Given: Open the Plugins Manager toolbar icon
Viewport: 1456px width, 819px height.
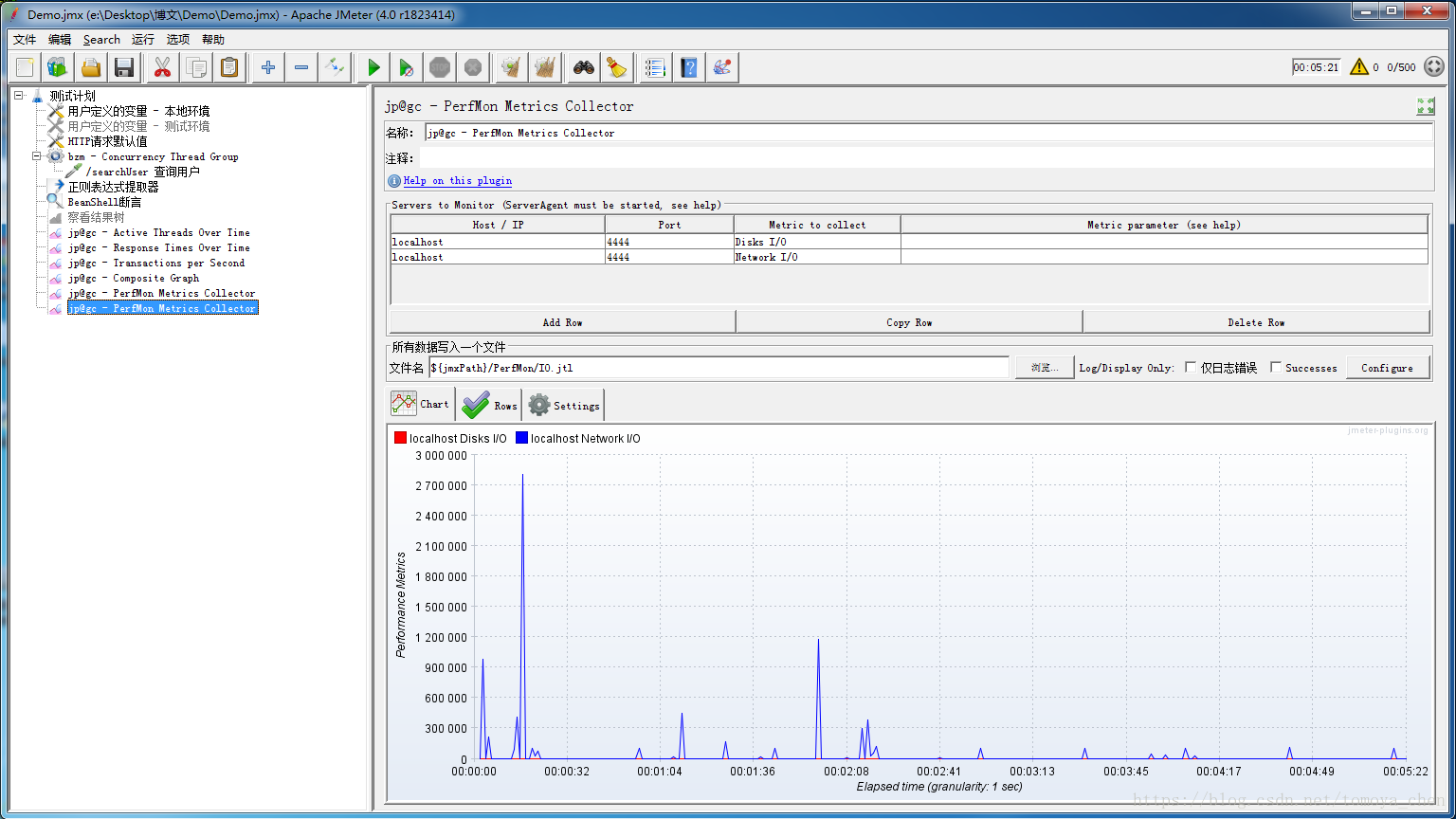Looking at the screenshot, I should [722, 67].
